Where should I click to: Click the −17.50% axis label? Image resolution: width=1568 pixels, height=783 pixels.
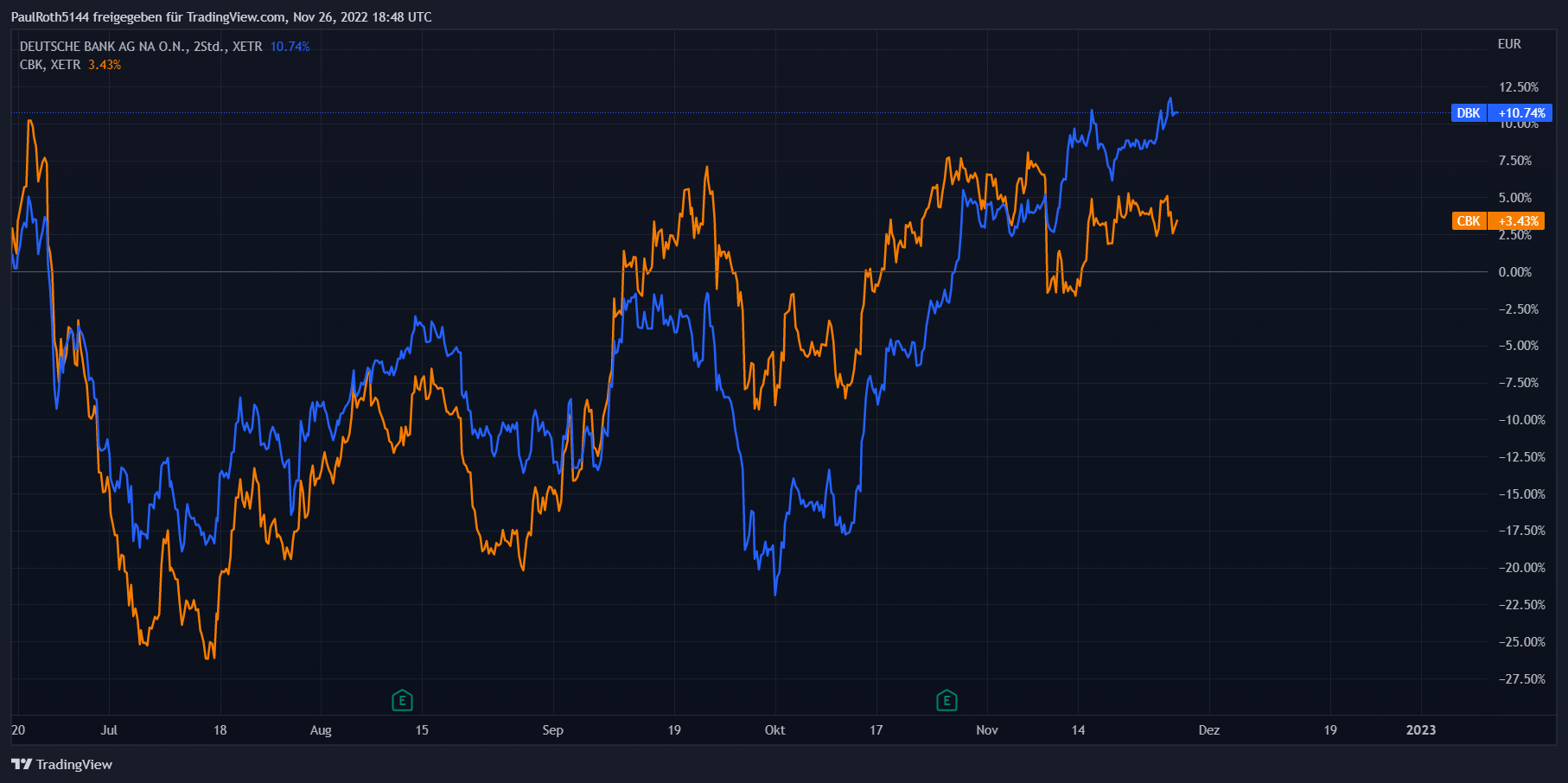1521,531
